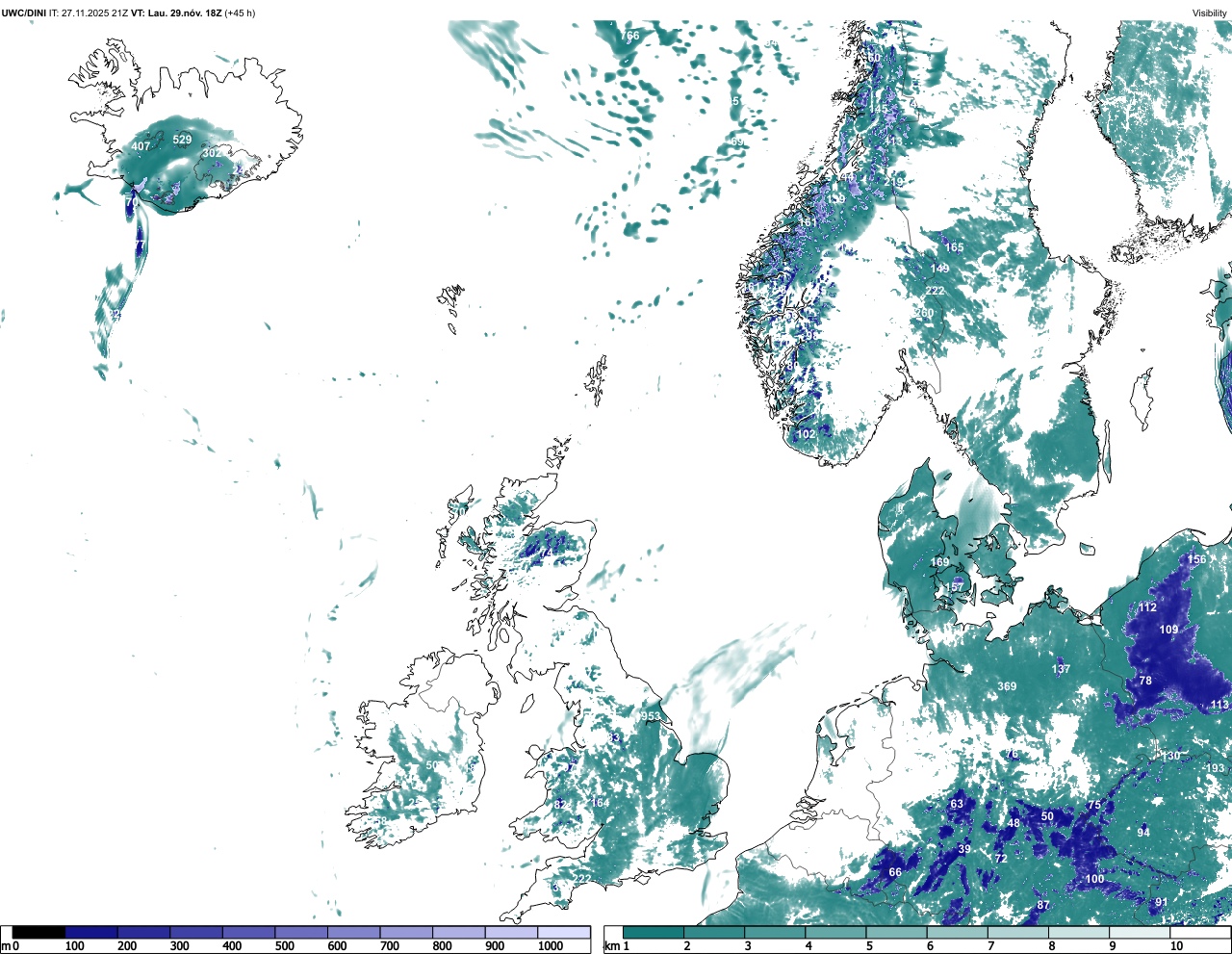Click the black 0–100 m legend swatch
Screen dimensions: 1232x954
(x=38, y=932)
